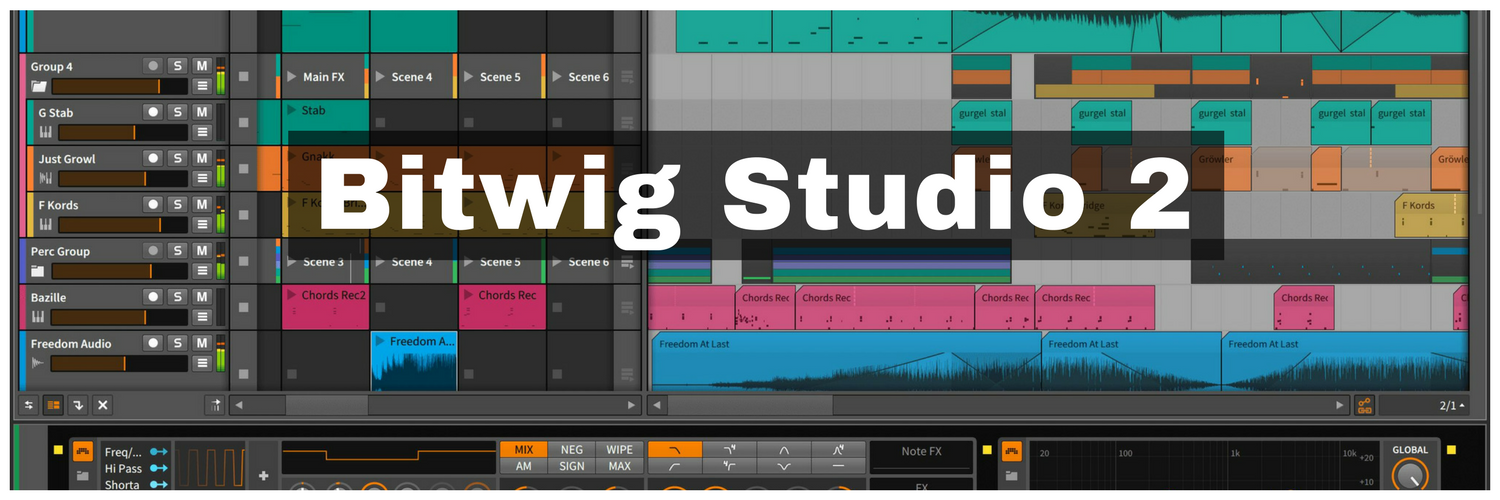The image size is (1500, 500).
Task: Select the WIPE mode button
Action: click(619, 450)
